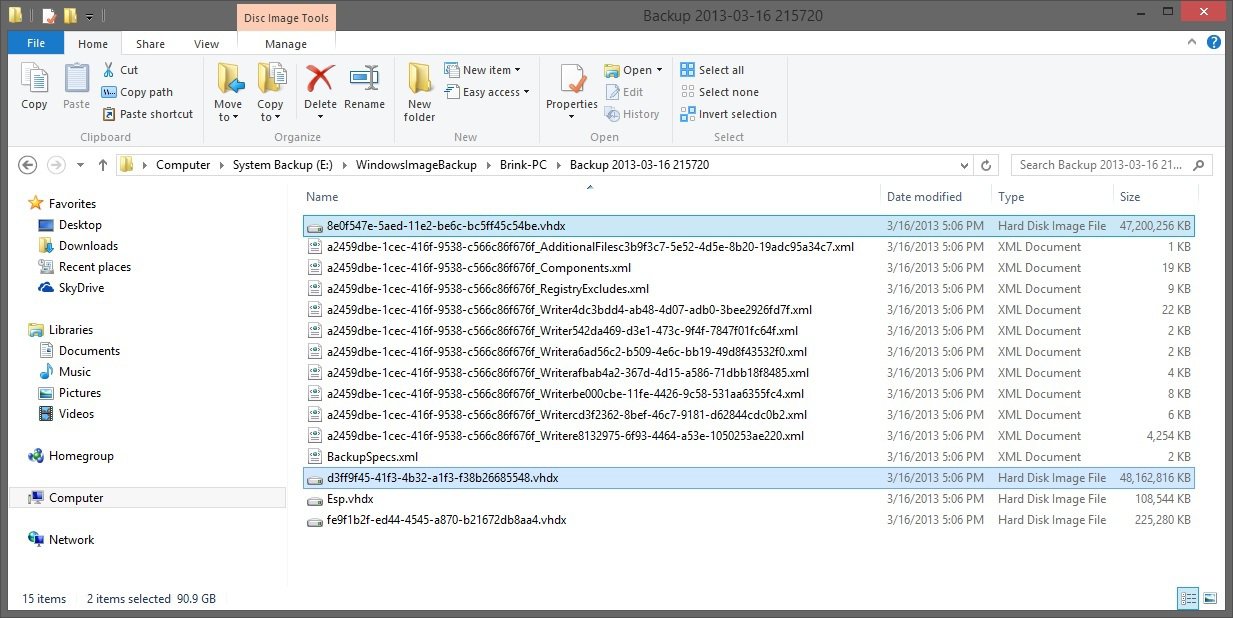Click the Disc Image Tools contextual tab
Screen dimensions: 1233x618
[286, 16]
